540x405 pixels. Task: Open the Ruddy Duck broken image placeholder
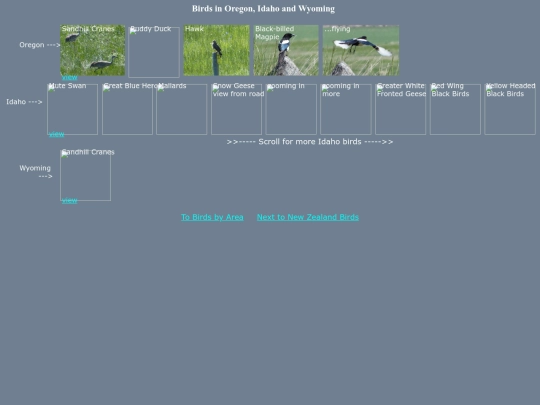point(154,52)
